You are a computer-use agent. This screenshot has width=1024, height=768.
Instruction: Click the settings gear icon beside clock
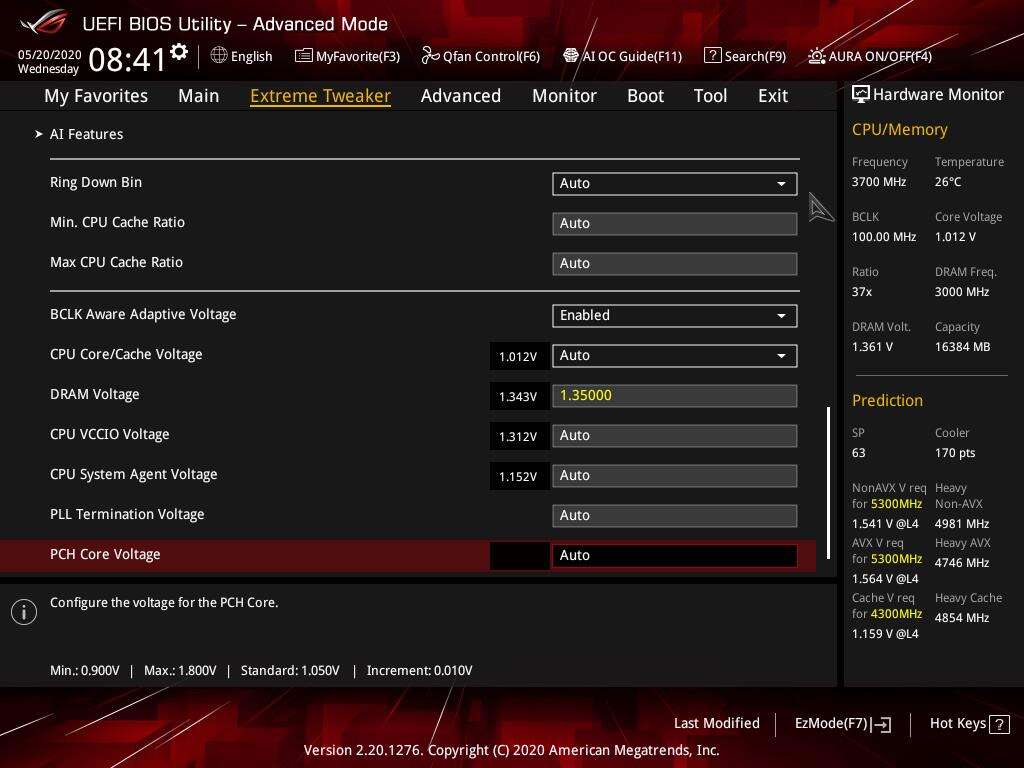point(179,52)
